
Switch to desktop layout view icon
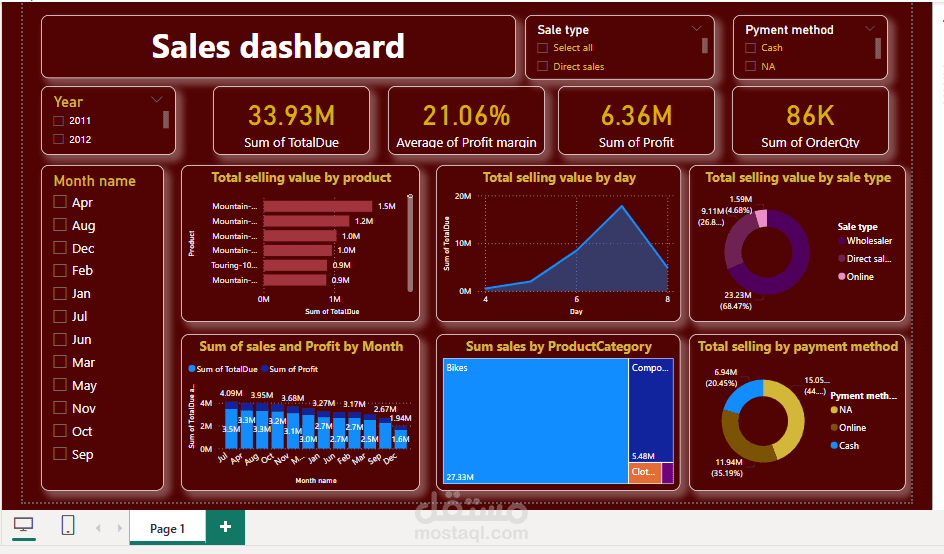click(23, 525)
